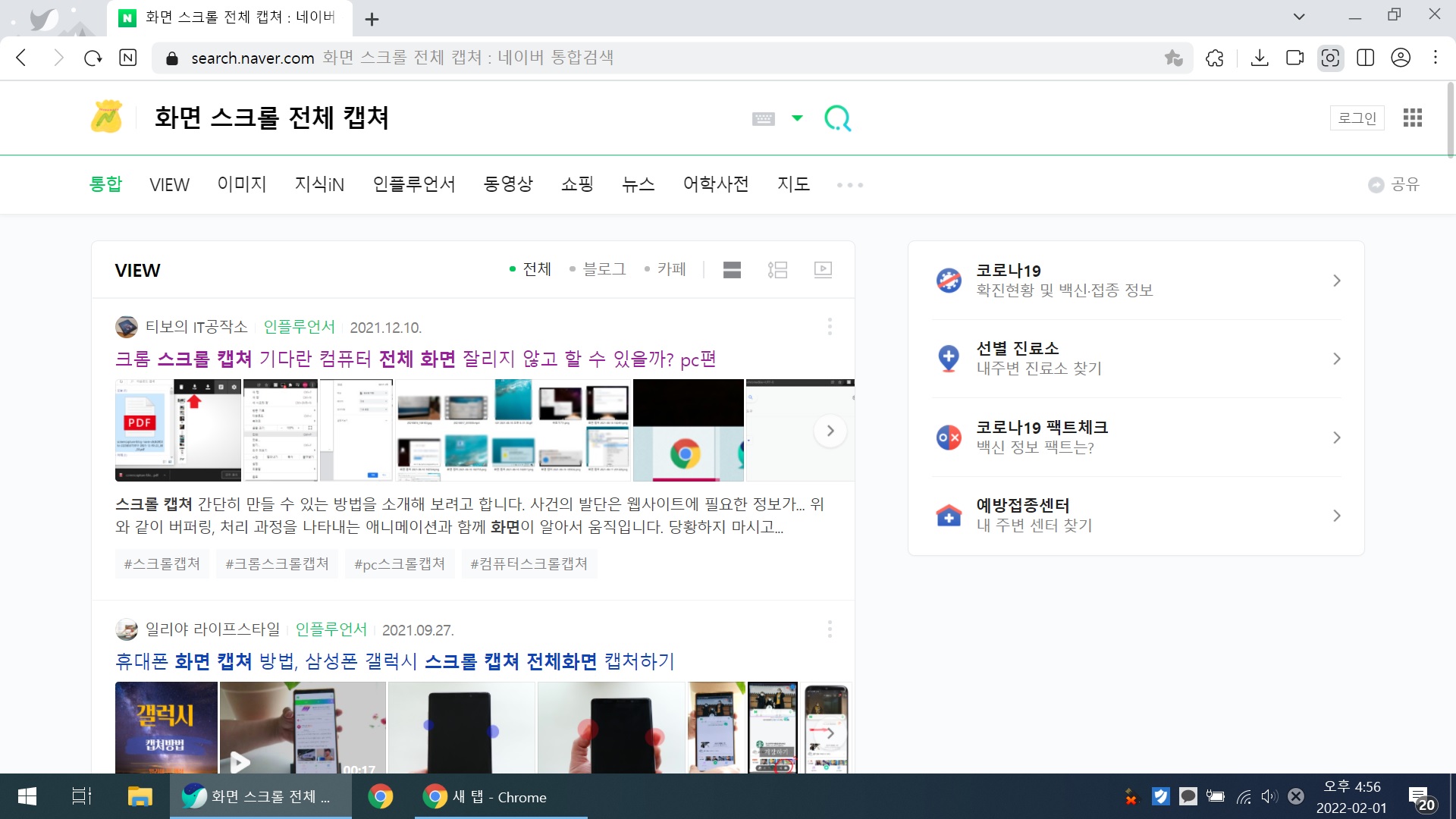
Task: Switch VIEW results to video layout
Action: (x=823, y=270)
